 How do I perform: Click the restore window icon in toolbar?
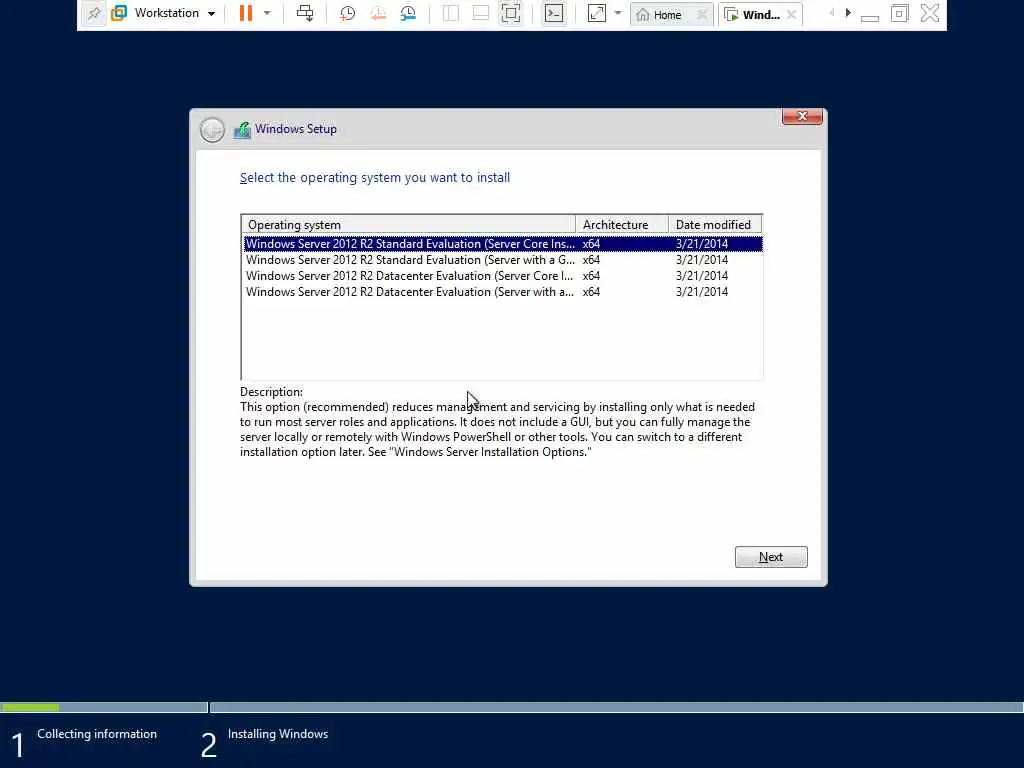click(x=899, y=13)
